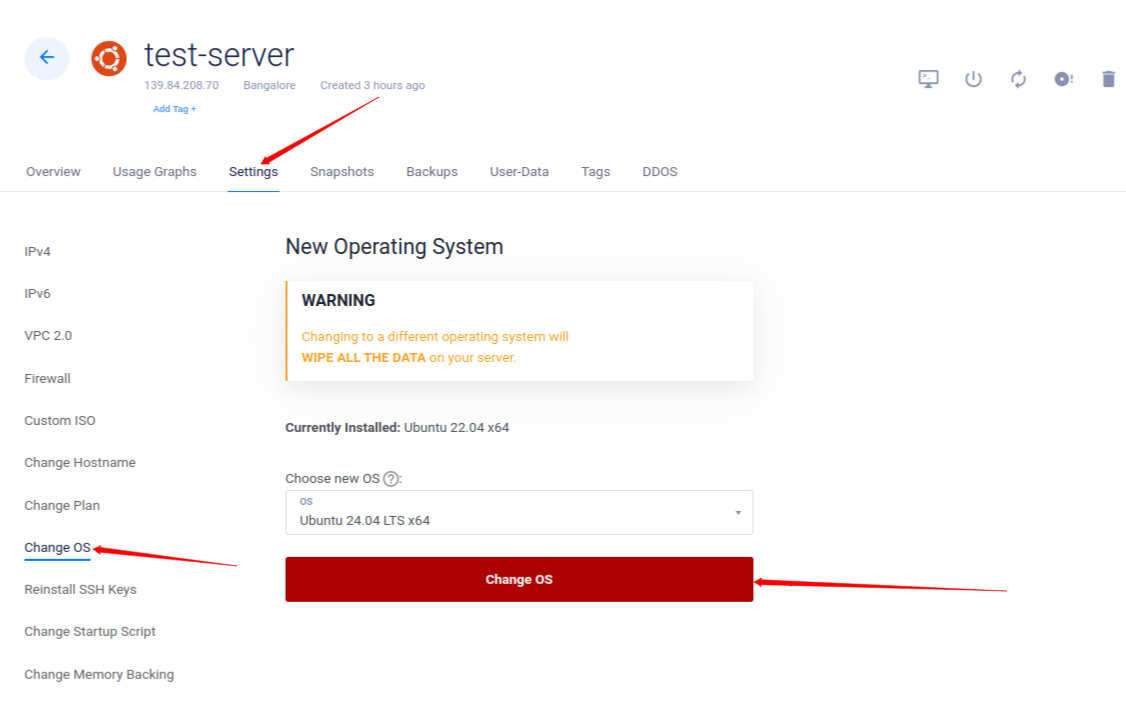Select Change Plan in sidebar

62,505
